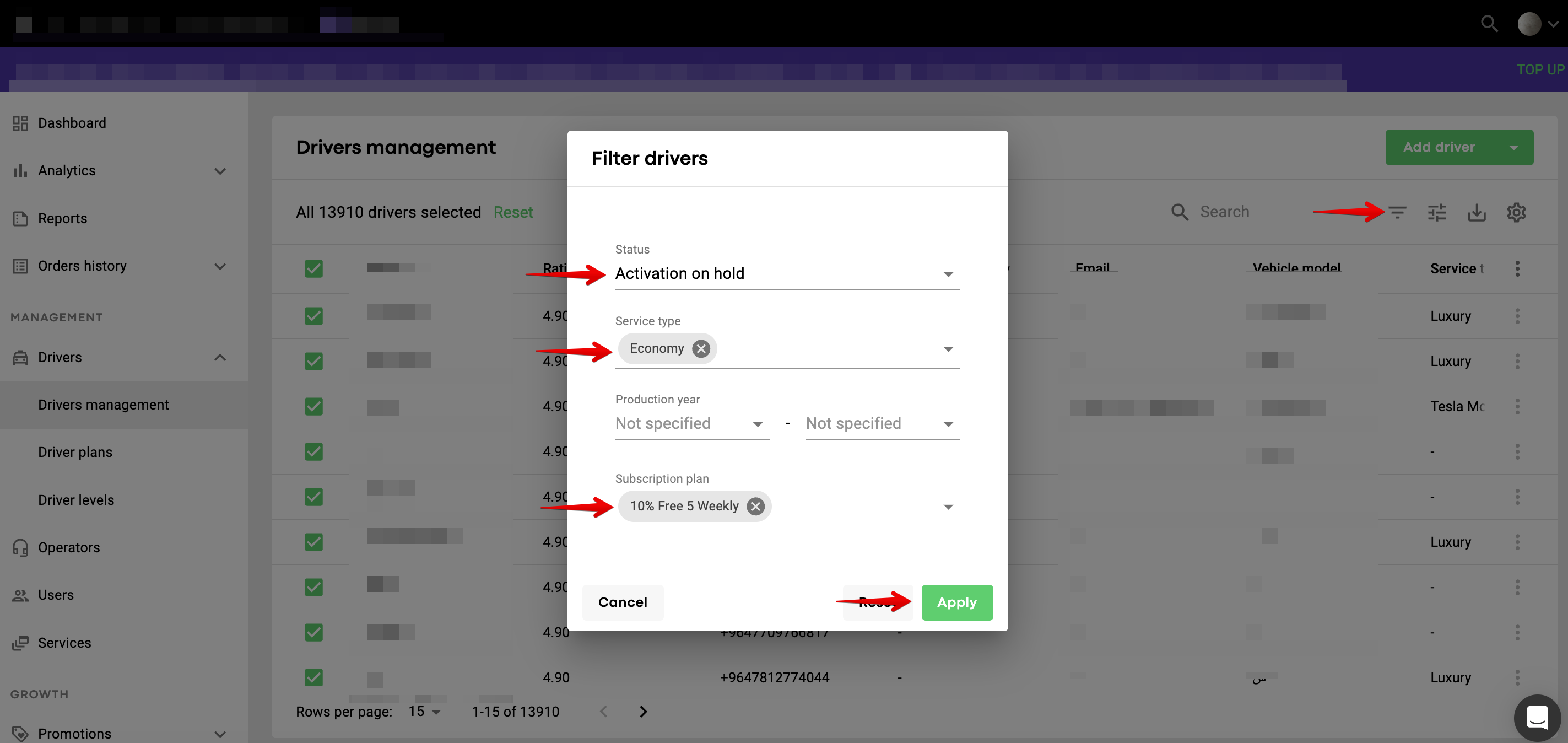Click the download export icon
The image size is (1568, 743).
click(1476, 213)
